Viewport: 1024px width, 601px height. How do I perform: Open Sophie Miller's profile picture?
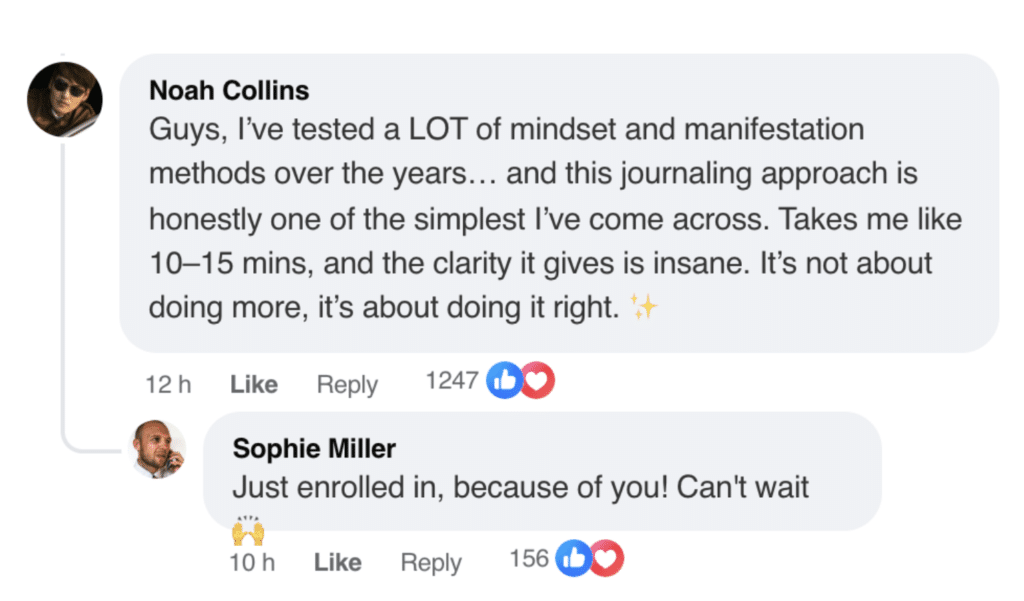(x=159, y=449)
